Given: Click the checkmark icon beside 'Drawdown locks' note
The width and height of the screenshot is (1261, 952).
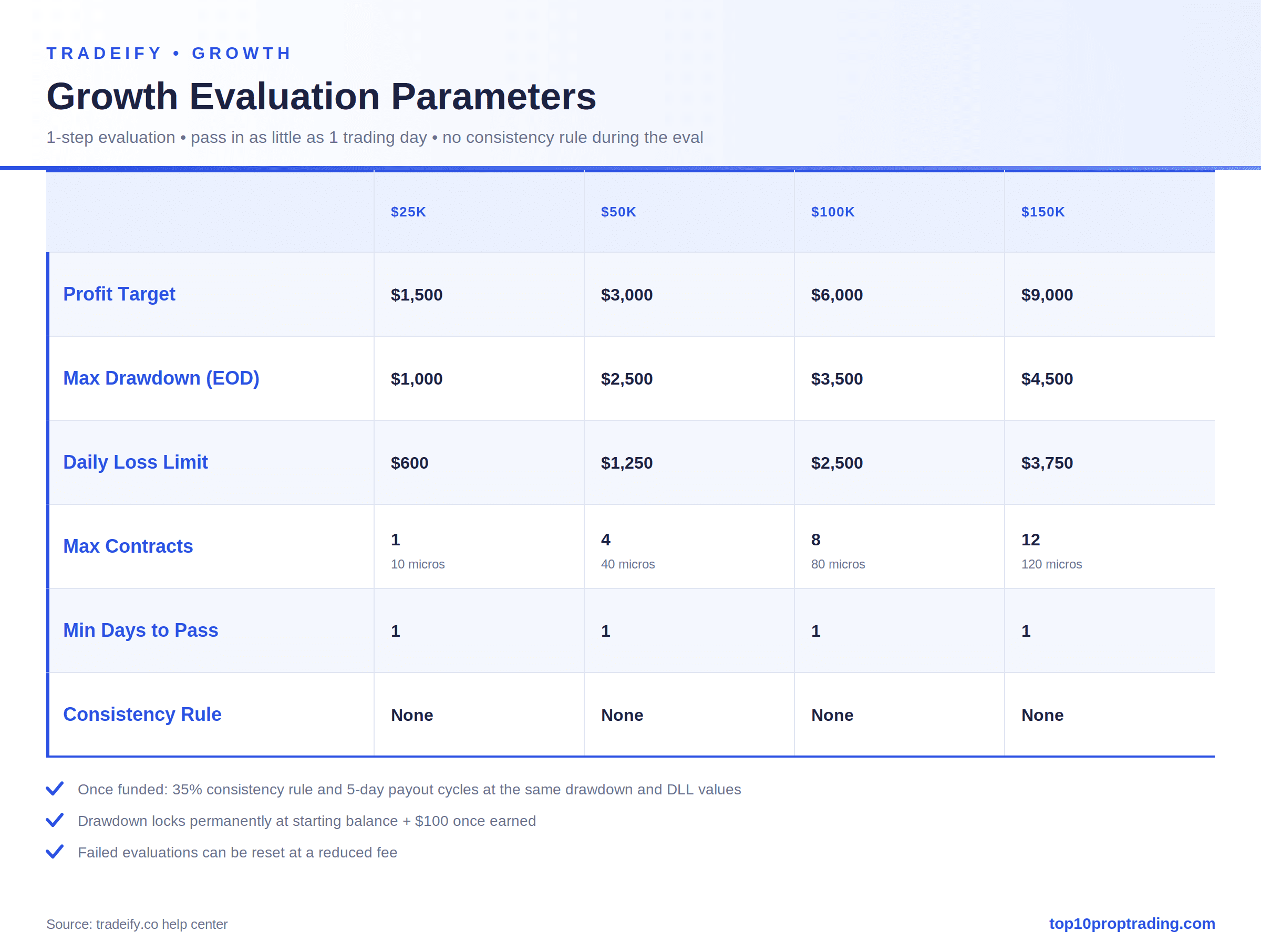Looking at the screenshot, I should [55, 820].
